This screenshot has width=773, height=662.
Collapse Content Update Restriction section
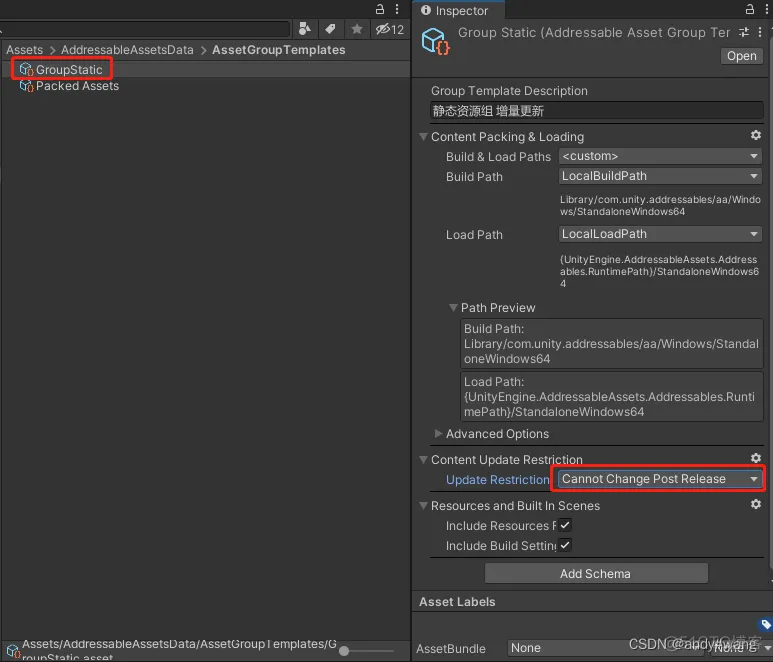tap(423, 459)
